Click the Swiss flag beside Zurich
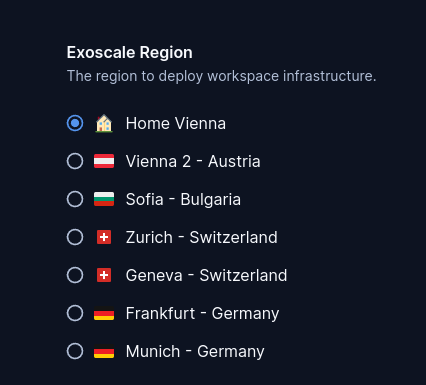This screenshot has width=426, height=385. (104, 237)
